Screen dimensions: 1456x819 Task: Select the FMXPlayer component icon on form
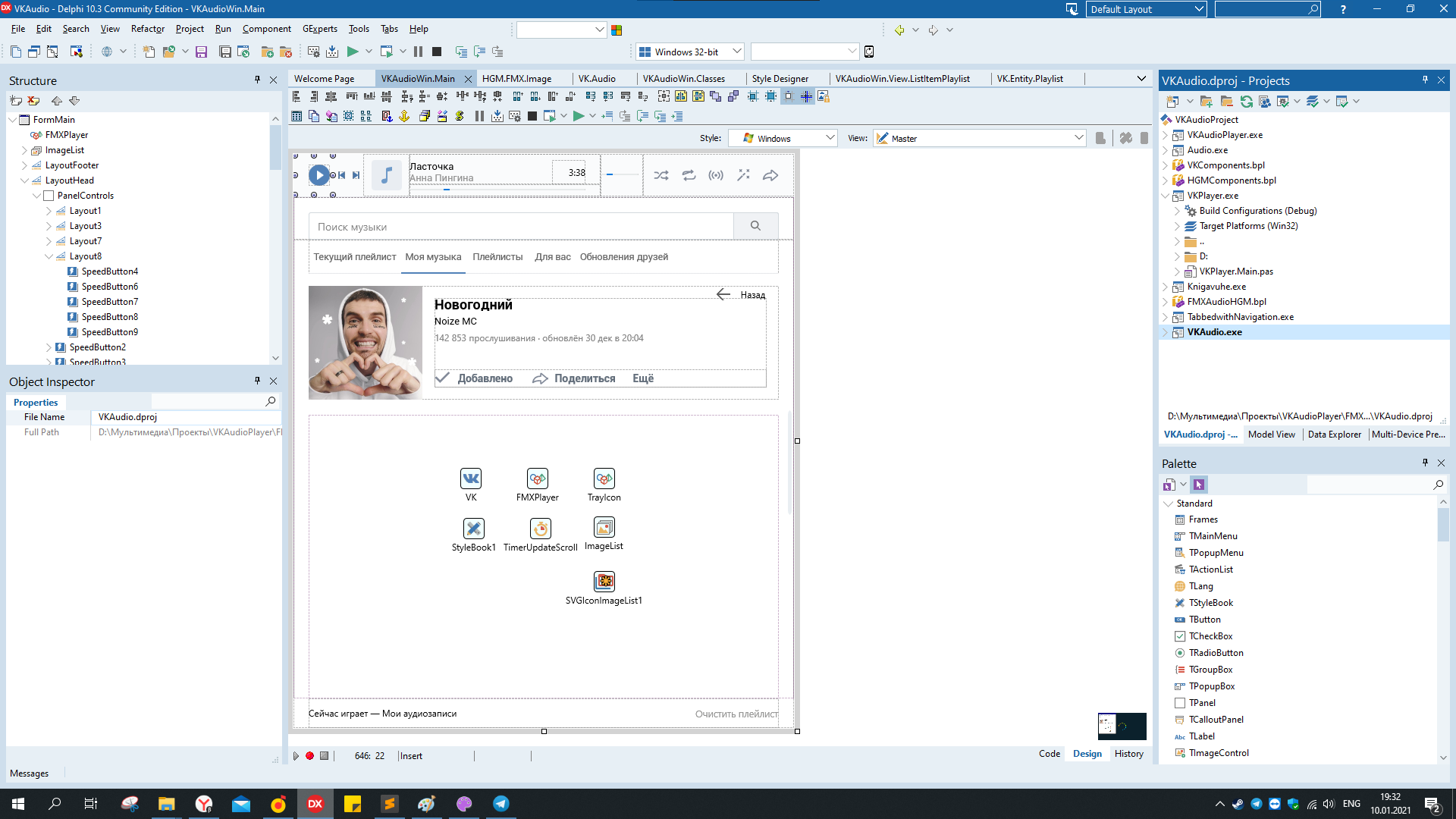538,479
